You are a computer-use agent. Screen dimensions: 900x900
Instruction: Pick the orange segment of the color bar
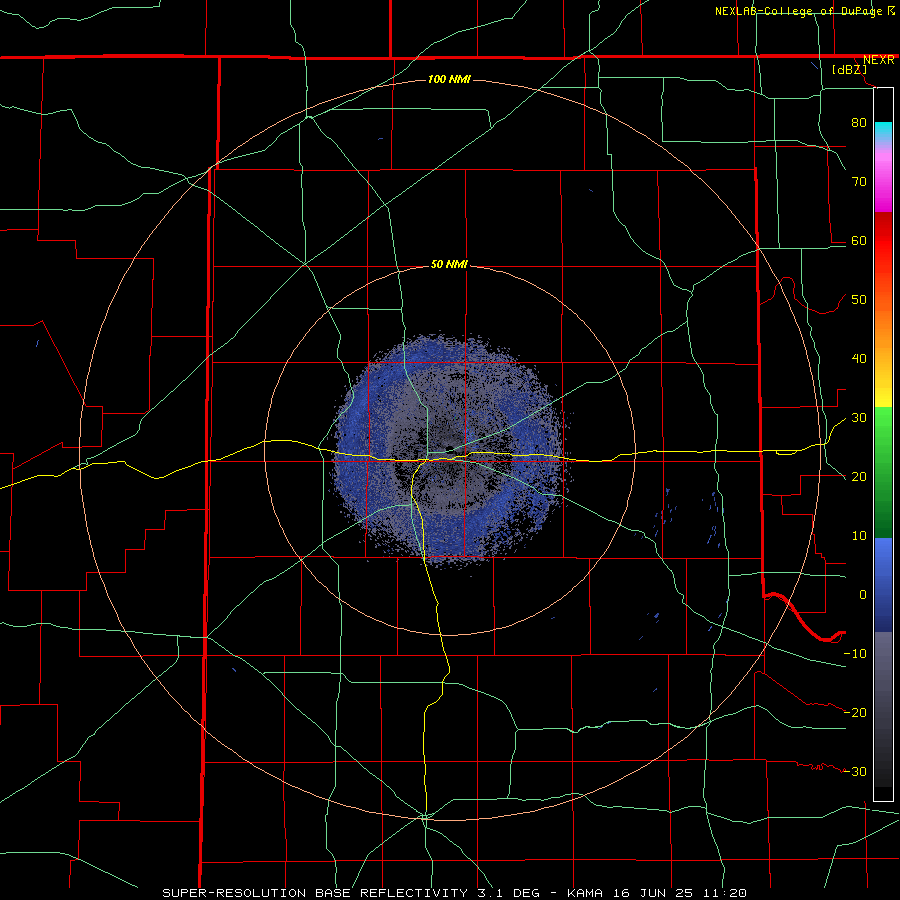click(x=883, y=333)
